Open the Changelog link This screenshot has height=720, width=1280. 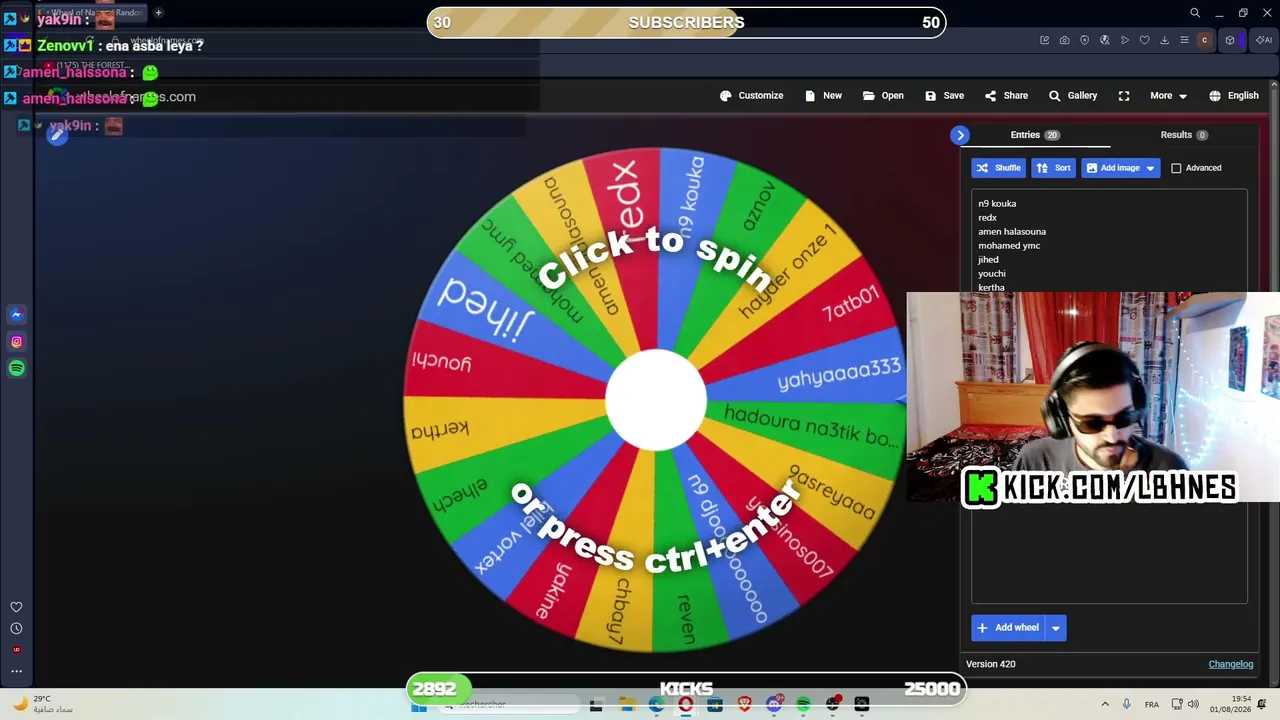1230,664
